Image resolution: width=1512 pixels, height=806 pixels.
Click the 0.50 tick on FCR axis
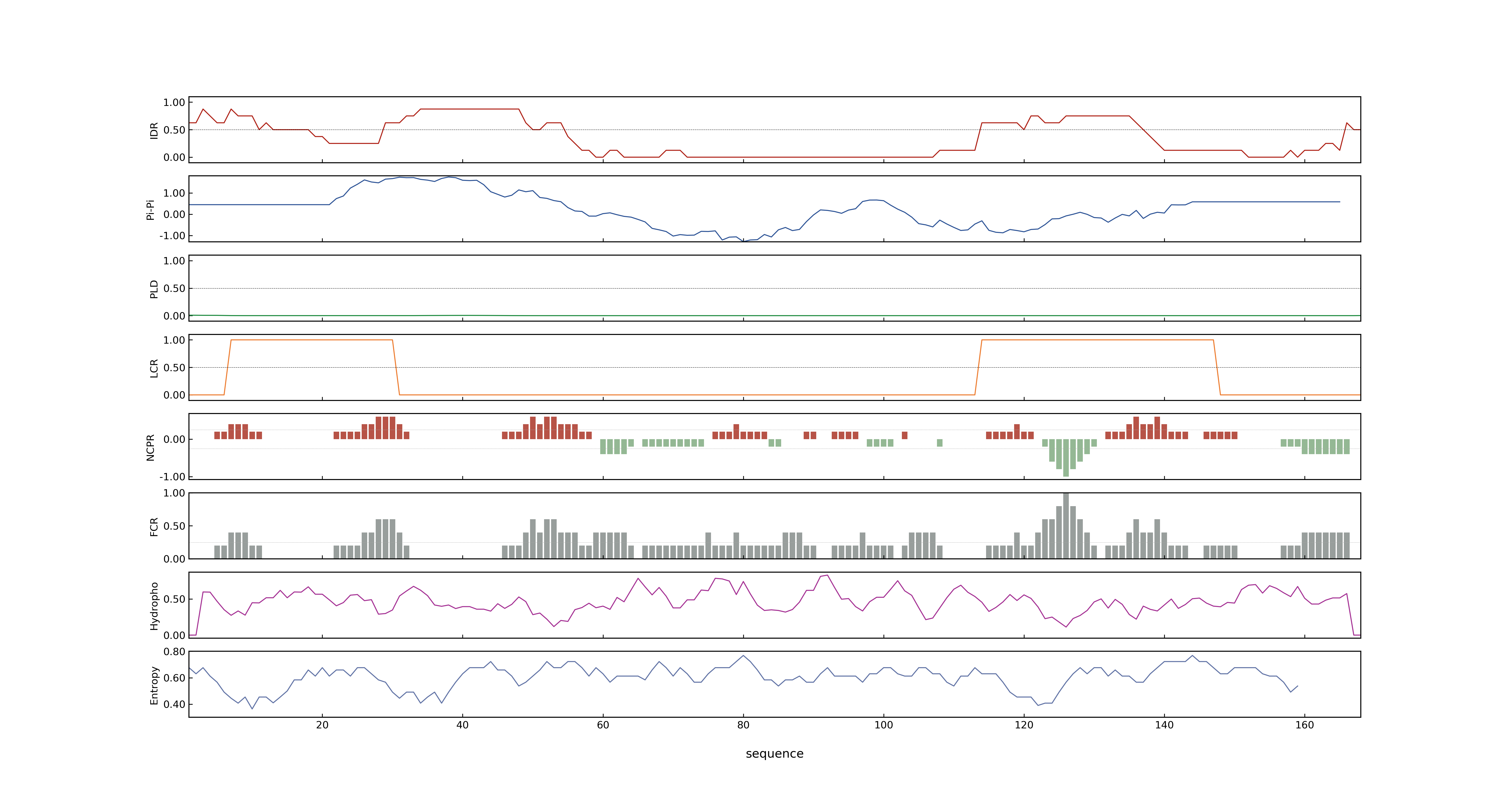174,526
